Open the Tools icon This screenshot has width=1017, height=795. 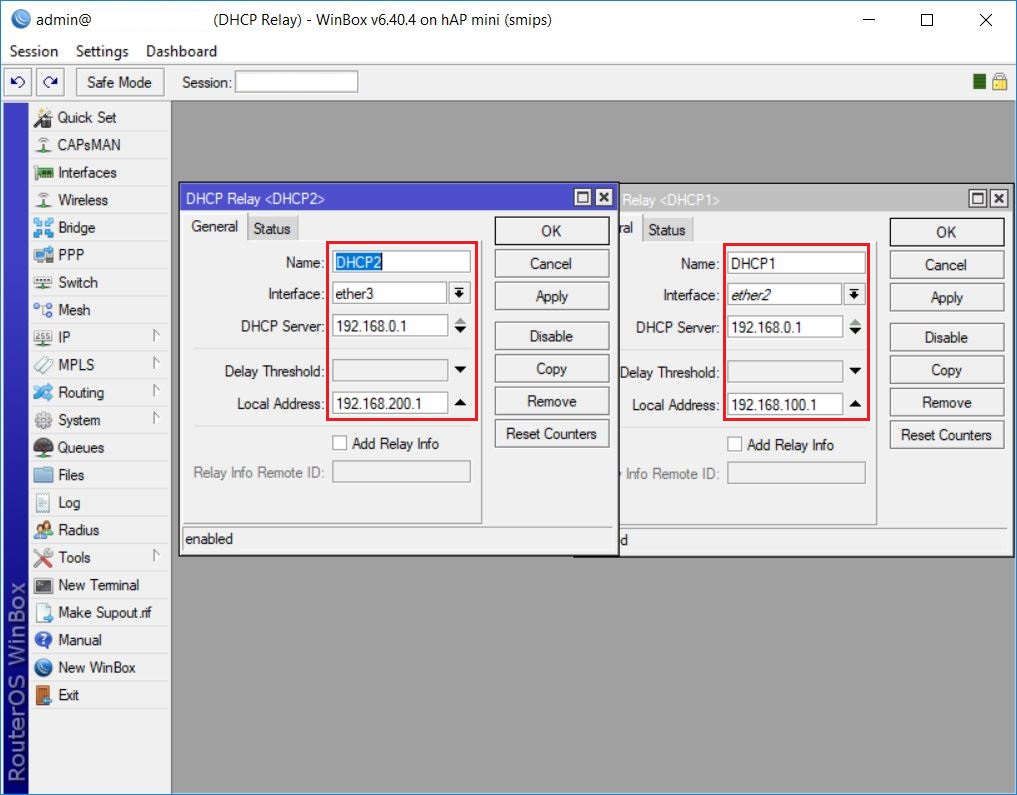(x=43, y=558)
